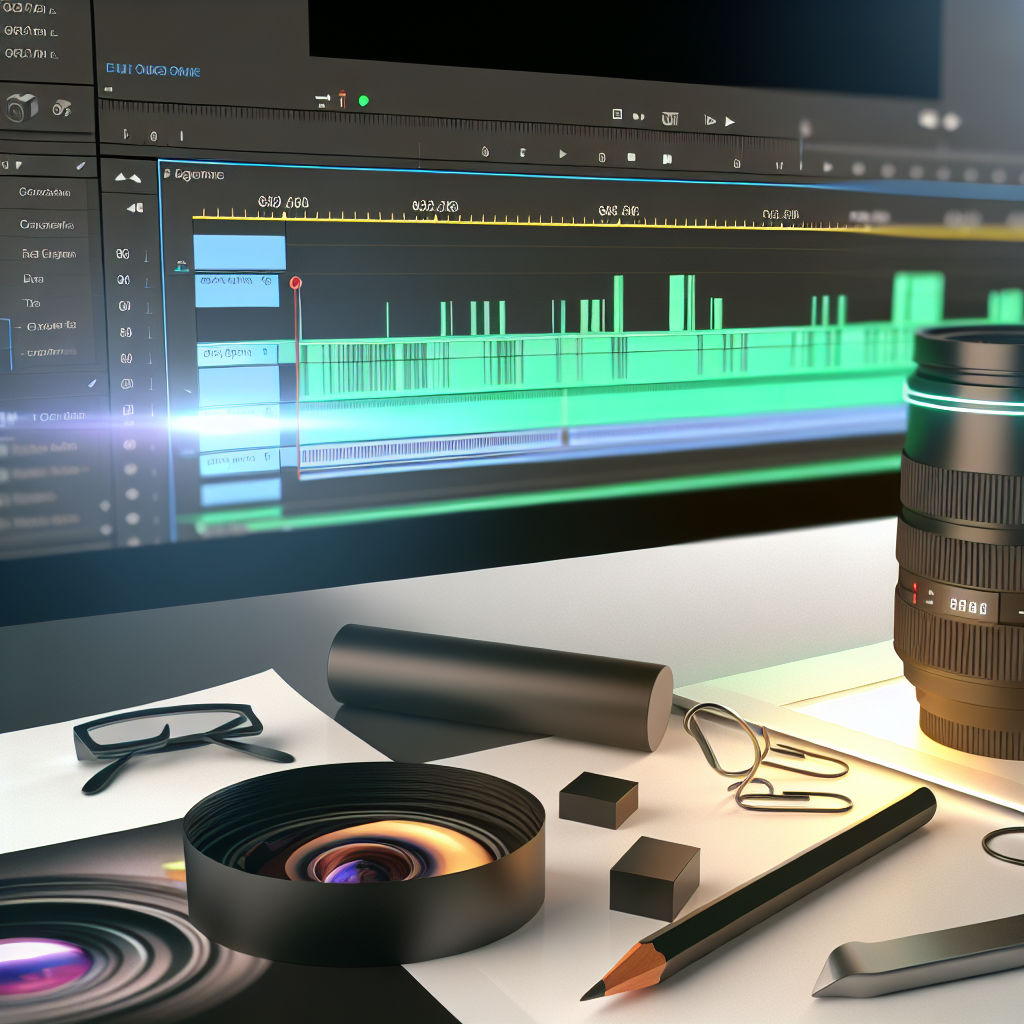Click the left-pointing arrow icon below the double triangles
The width and height of the screenshot is (1024, 1024).
tap(135, 208)
